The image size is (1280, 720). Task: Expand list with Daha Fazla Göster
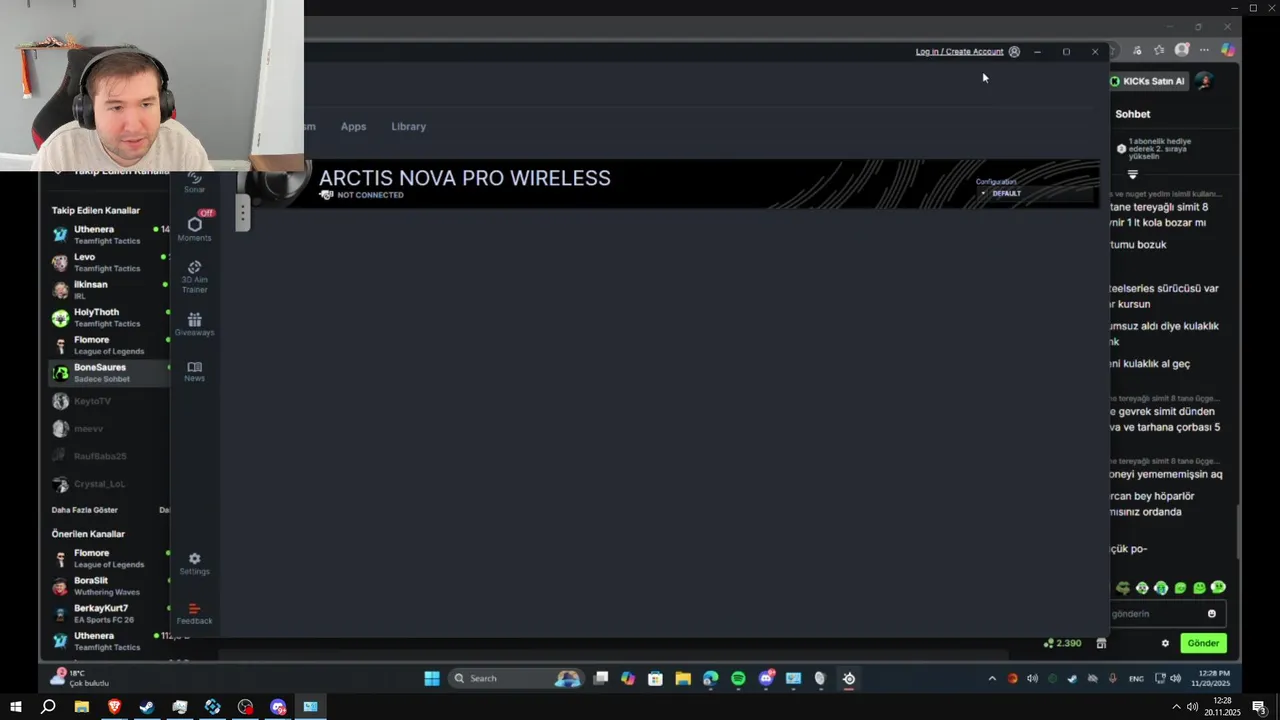pyautogui.click(x=85, y=510)
